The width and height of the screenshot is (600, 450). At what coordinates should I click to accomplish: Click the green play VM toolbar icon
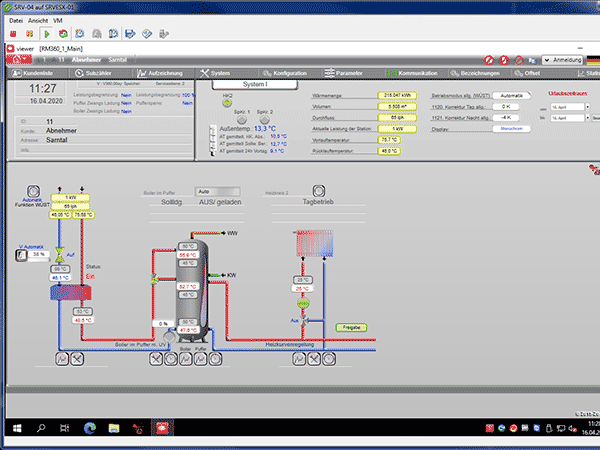pyautogui.click(x=47, y=34)
